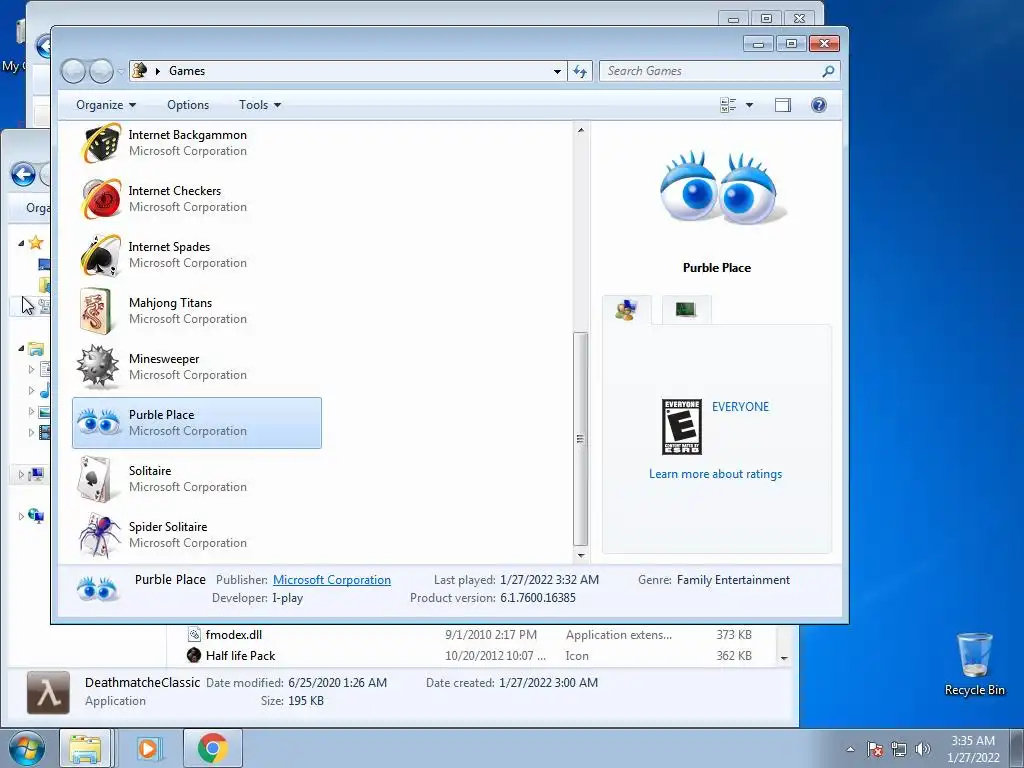Click the Games folder icon in address bar
Screen dimensions: 1024x768
[x=139, y=70]
